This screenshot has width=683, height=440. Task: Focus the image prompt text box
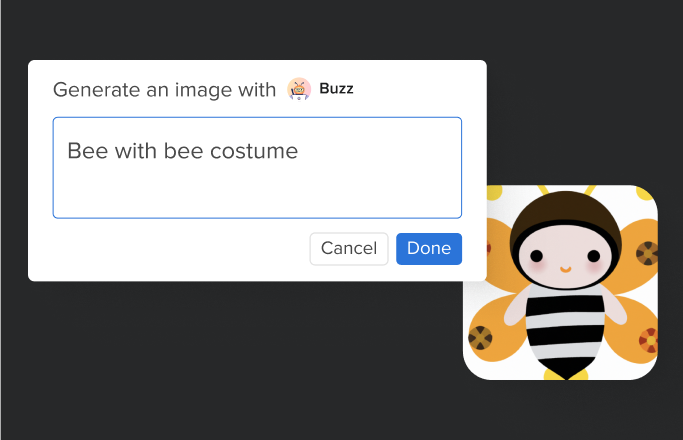[x=257, y=168]
